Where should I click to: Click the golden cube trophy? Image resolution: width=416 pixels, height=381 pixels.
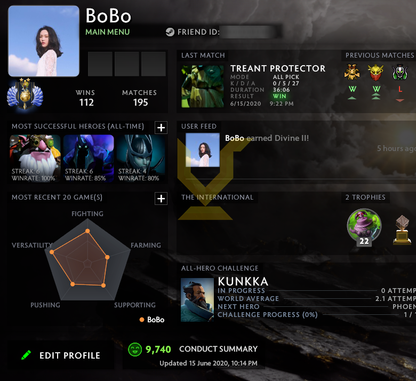(x=403, y=230)
